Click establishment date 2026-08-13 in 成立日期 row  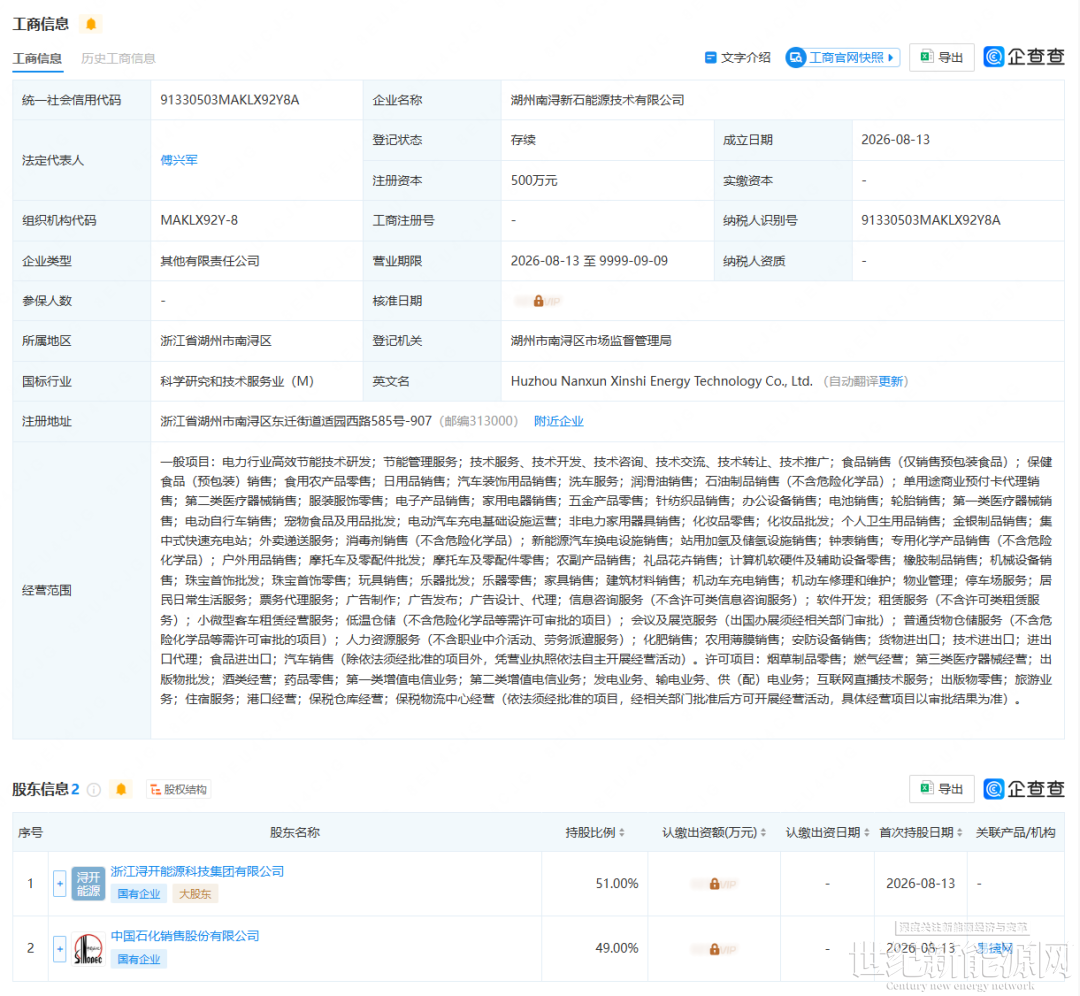coord(895,140)
